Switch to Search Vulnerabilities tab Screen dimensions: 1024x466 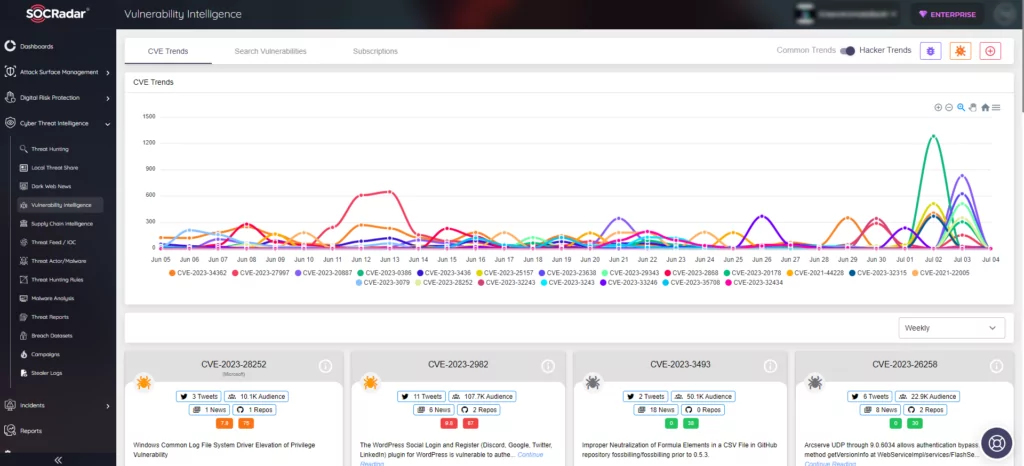270,51
